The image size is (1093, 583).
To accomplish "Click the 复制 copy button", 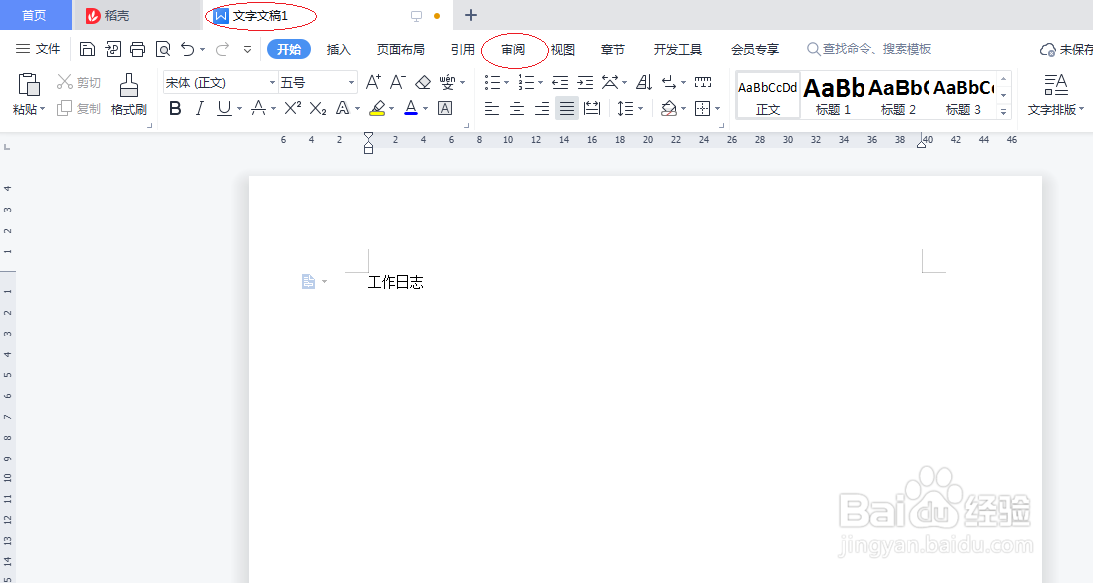I will point(79,108).
